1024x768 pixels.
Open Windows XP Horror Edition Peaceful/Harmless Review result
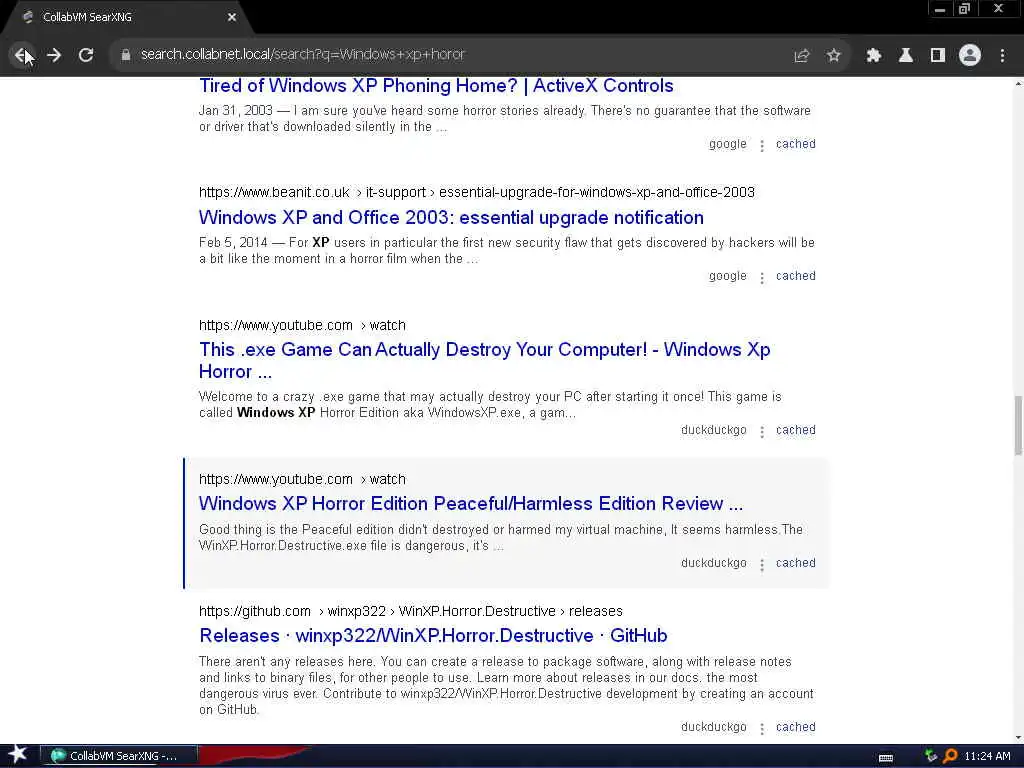point(471,504)
